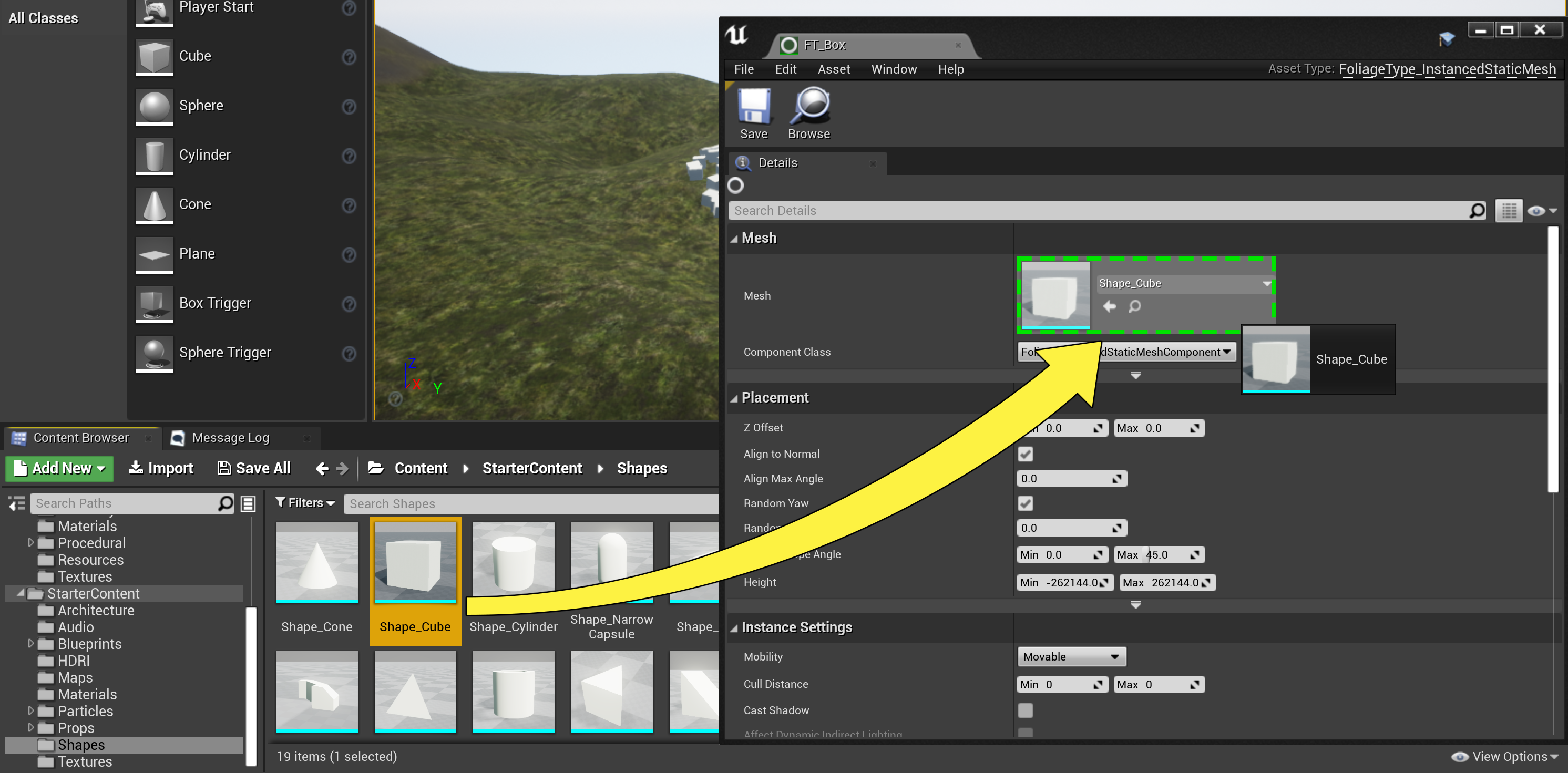The image size is (1568, 773).
Task: Open View Options menu
Action: click(x=1504, y=757)
